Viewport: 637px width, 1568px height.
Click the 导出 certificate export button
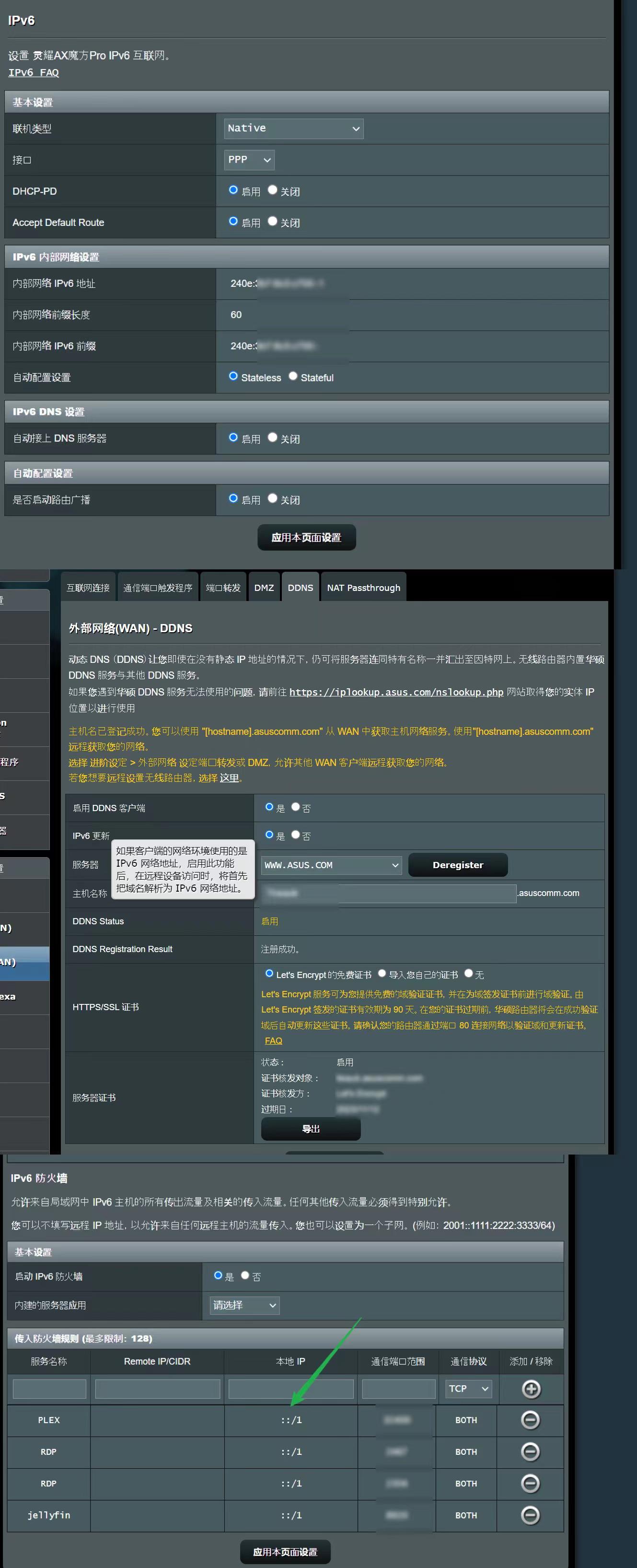pyautogui.click(x=310, y=1129)
